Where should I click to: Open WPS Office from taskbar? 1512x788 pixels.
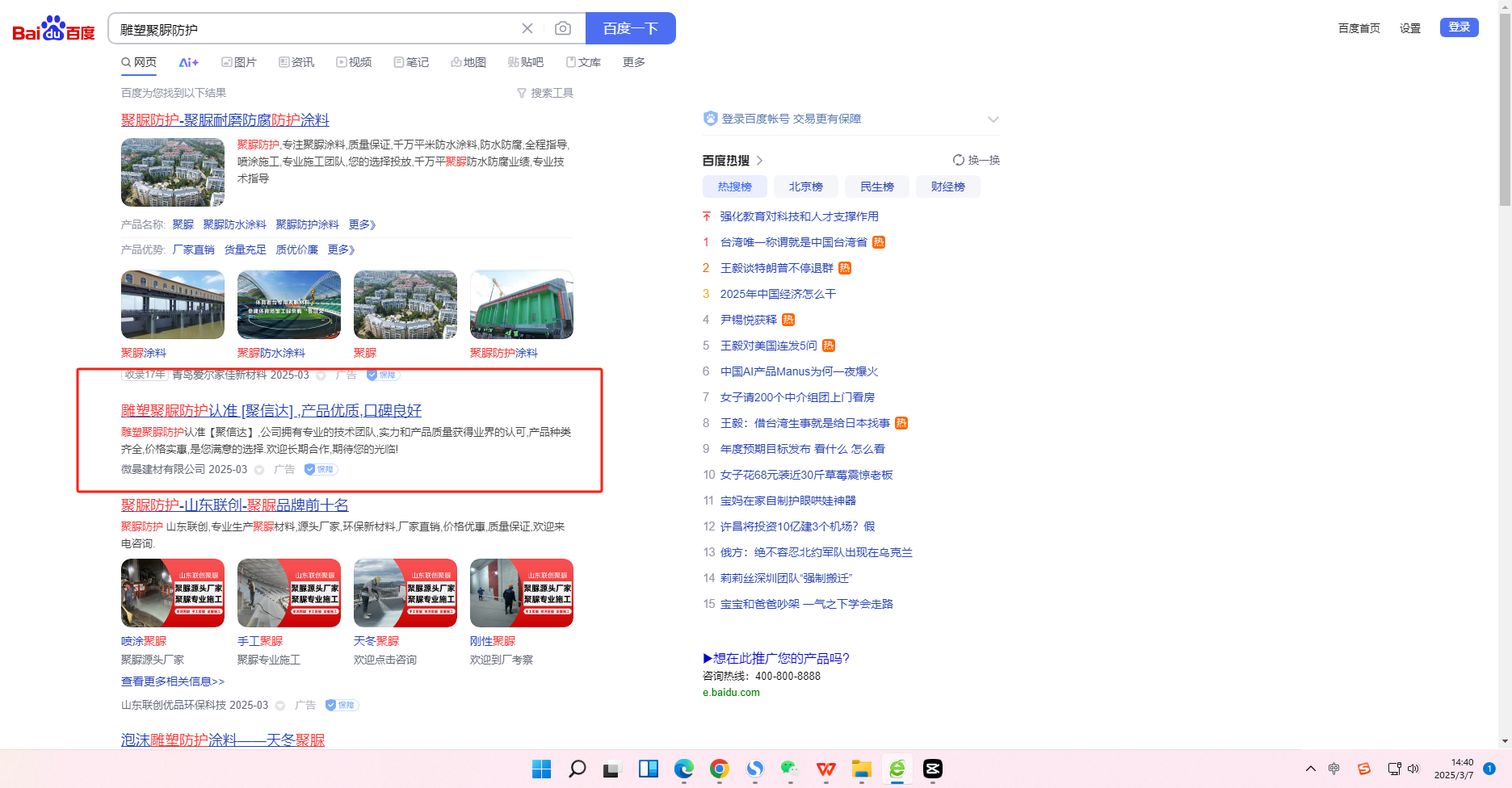pos(826,769)
